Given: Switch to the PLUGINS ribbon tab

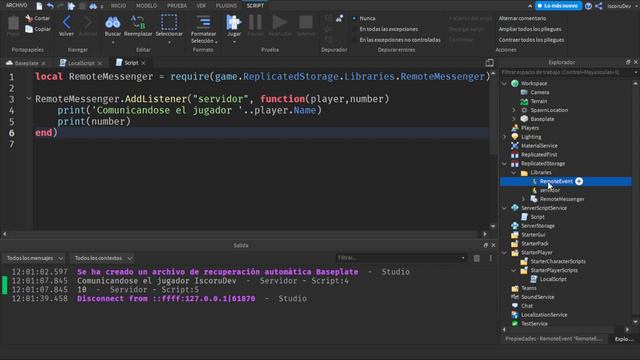Looking at the screenshot, I should click(226, 6).
